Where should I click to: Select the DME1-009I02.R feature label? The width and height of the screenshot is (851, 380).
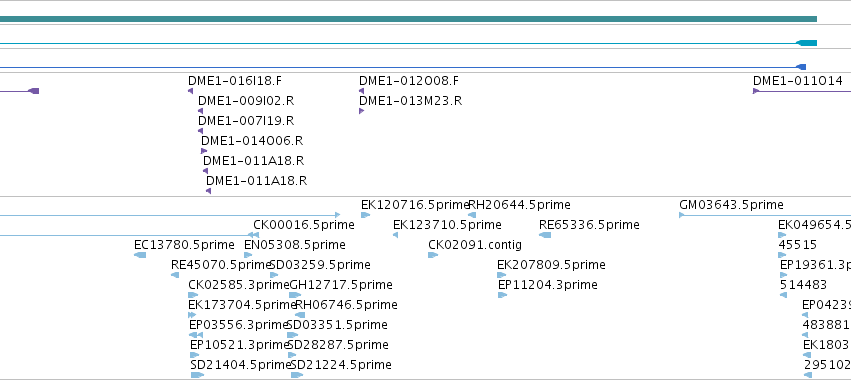click(x=246, y=101)
